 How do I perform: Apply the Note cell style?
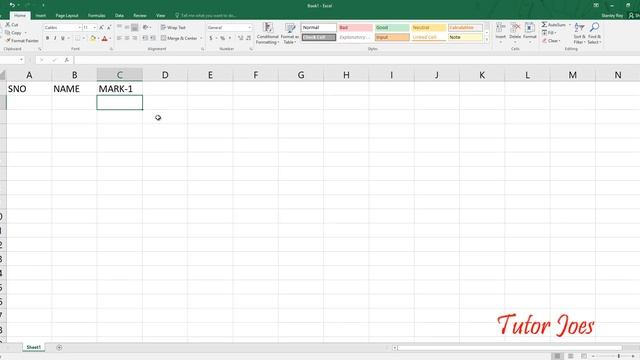point(465,37)
